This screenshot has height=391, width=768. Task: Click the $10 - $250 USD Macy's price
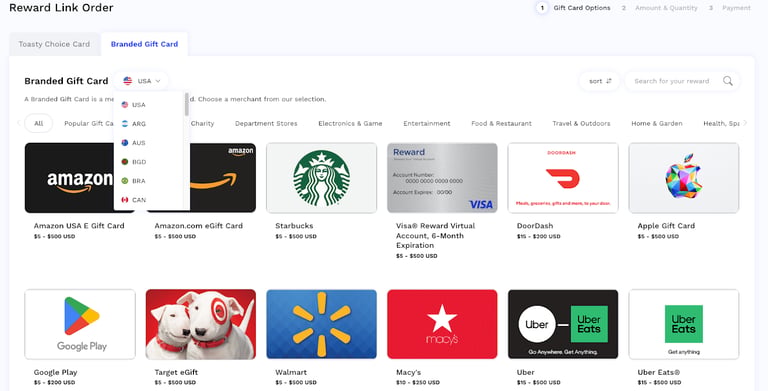tap(418, 383)
